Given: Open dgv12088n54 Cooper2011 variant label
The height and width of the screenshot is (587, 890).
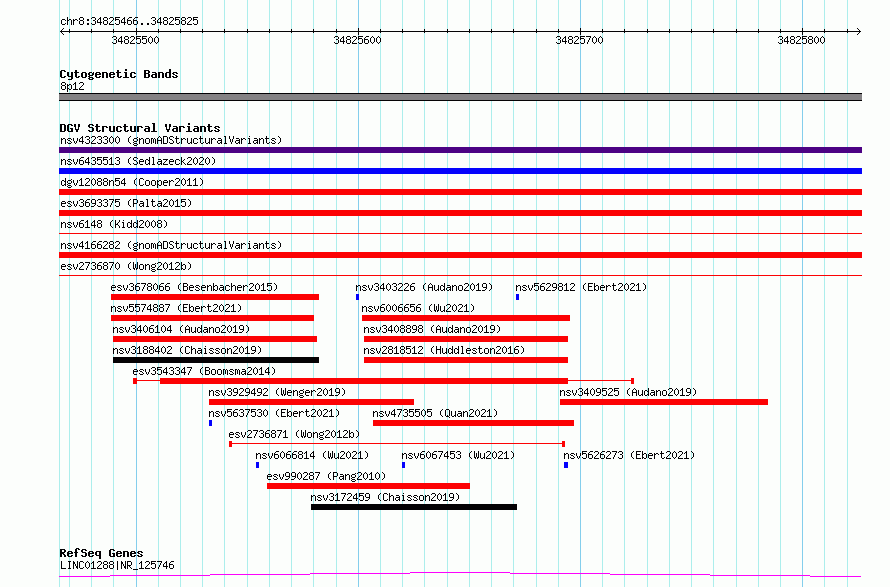Looking at the screenshot, I should [132, 182].
